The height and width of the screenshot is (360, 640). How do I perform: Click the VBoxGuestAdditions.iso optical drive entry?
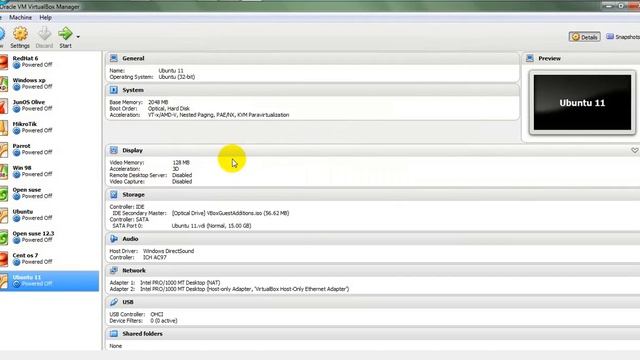click(231, 213)
